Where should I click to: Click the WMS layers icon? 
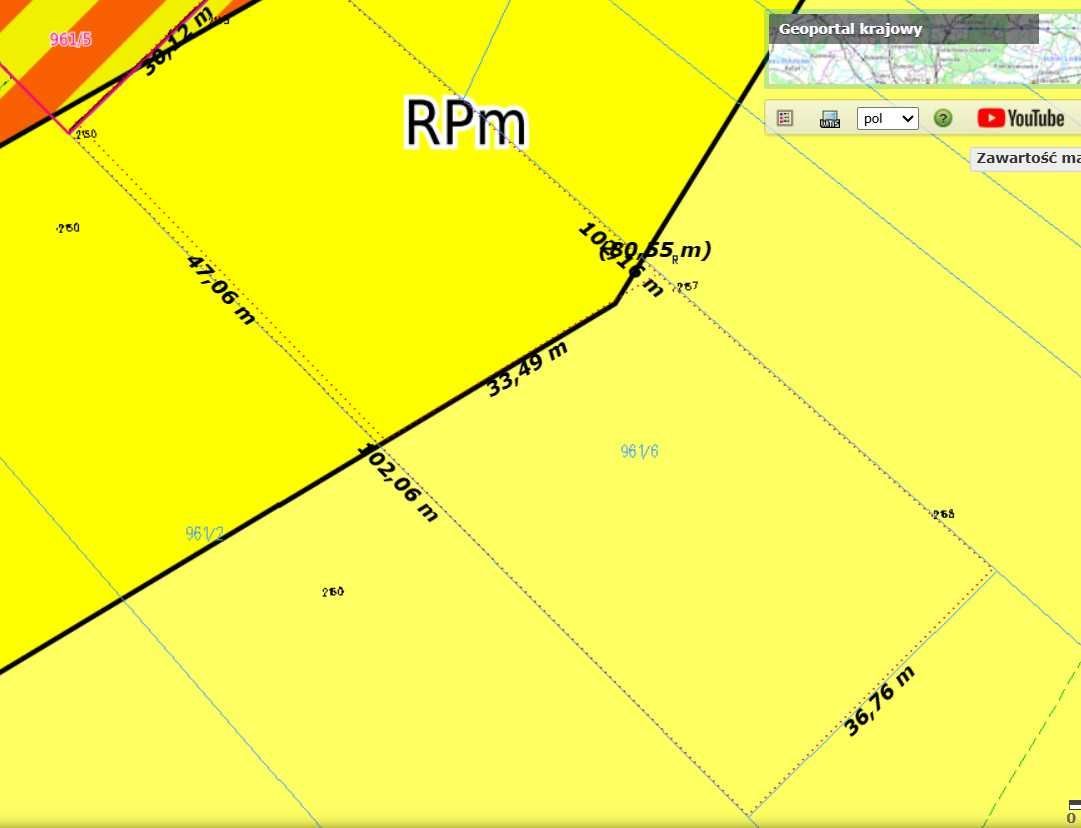click(x=829, y=119)
